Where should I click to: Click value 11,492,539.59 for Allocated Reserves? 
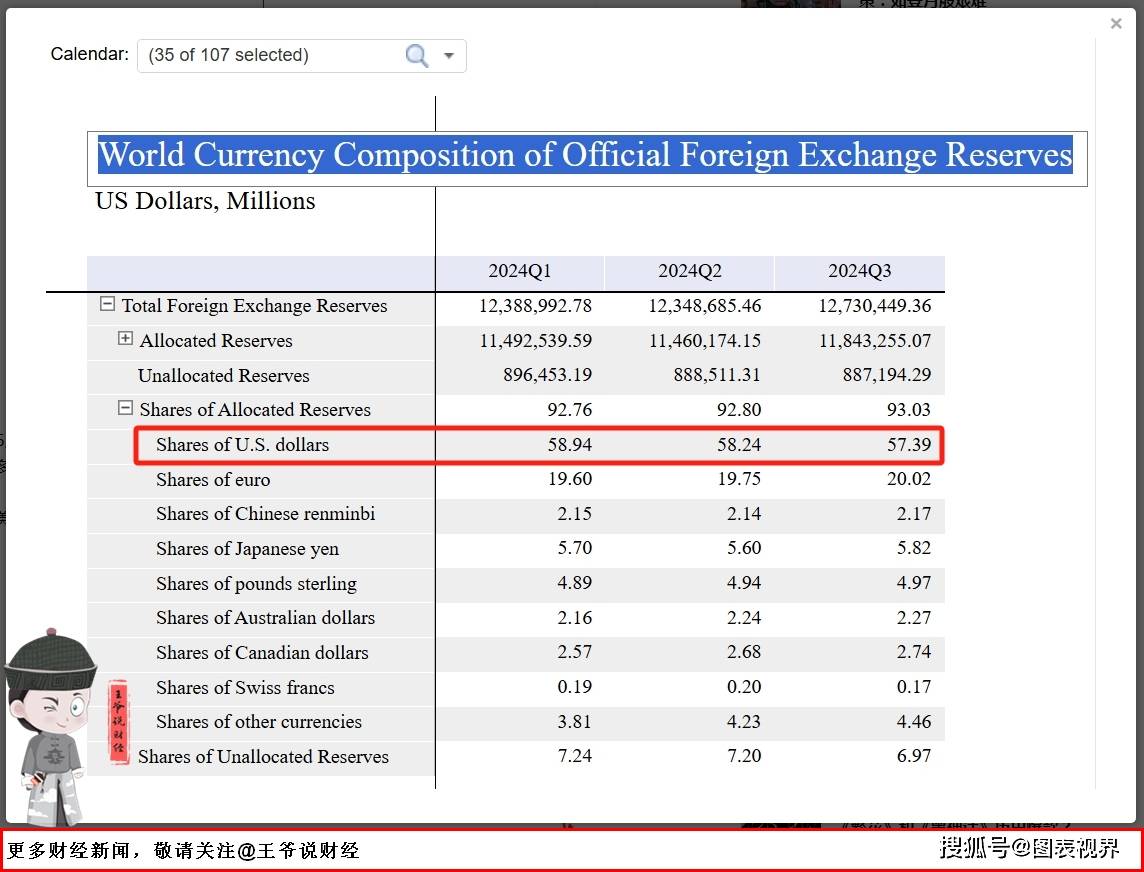pyautogui.click(x=536, y=341)
